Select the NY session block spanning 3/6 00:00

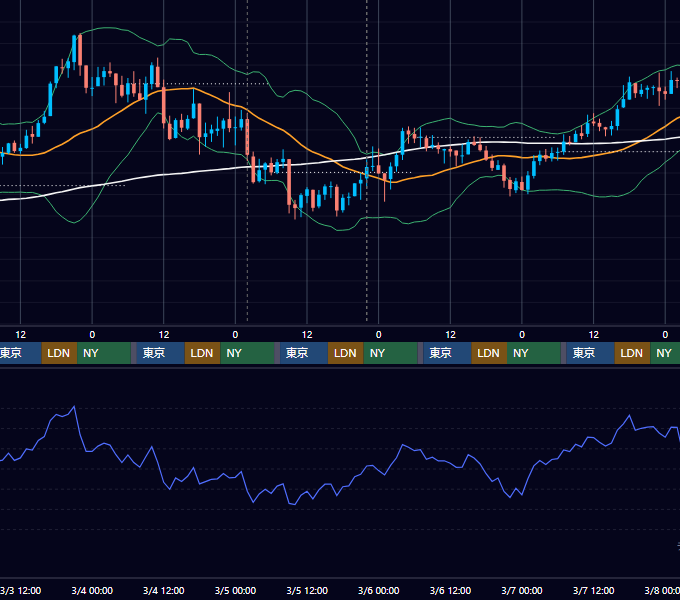click(x=390, y=353)
